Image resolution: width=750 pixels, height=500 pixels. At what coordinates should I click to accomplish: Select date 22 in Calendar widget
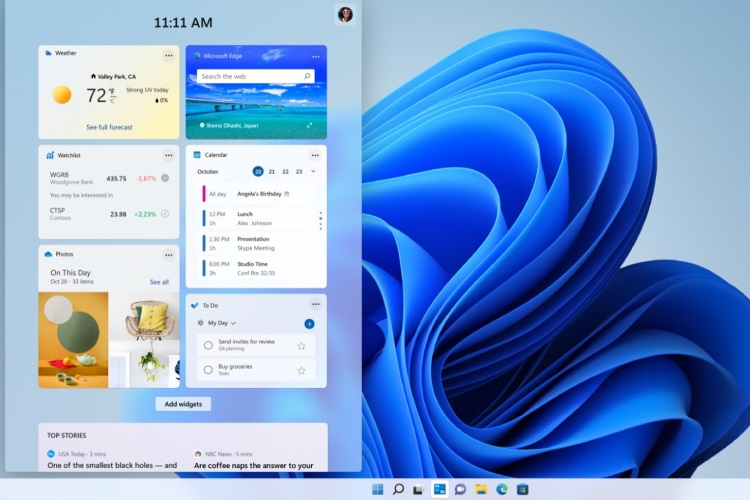coord(285,172)
